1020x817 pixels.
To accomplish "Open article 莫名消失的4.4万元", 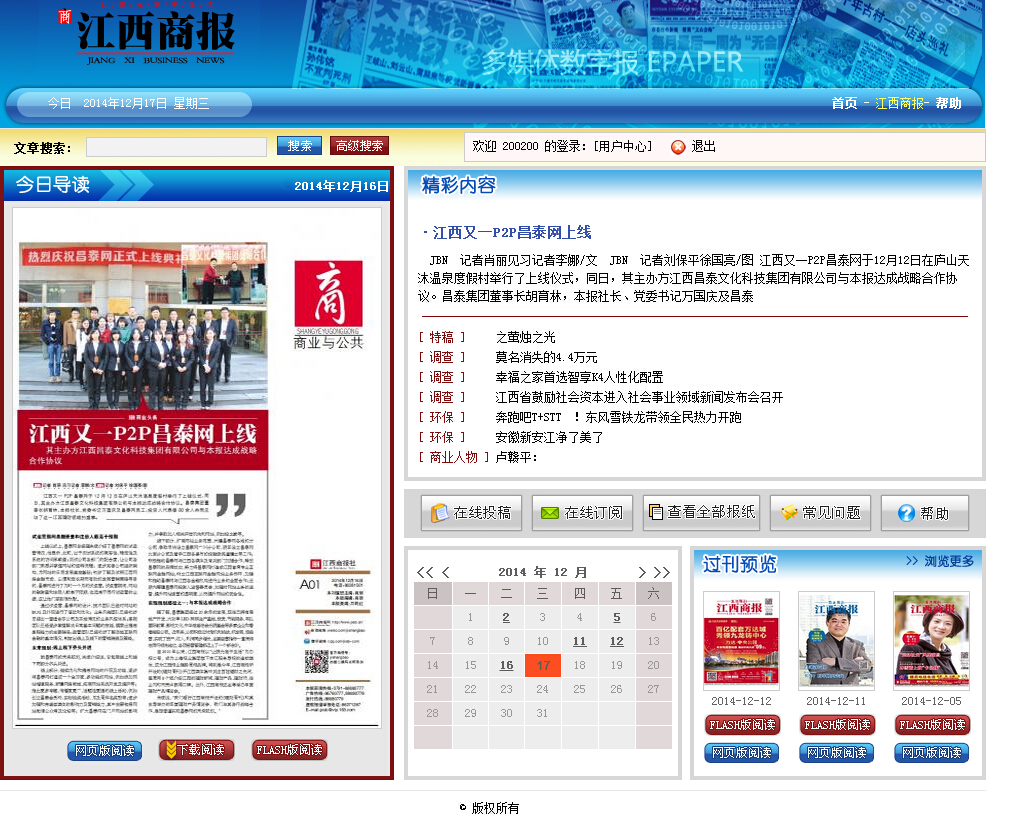I will click(x=546, y=358).
